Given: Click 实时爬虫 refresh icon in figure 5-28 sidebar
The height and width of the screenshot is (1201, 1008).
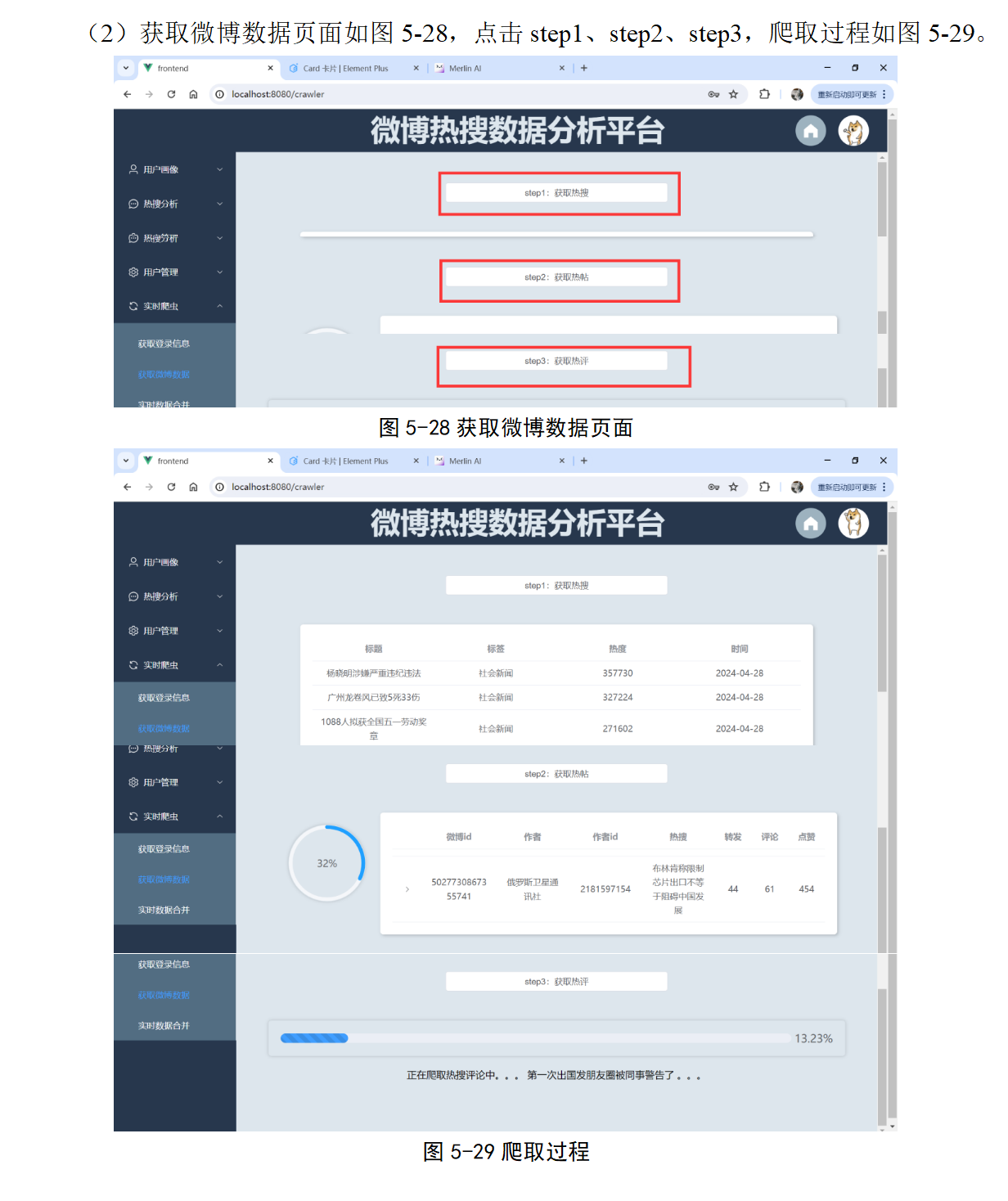Looking at the screenshot, I should pos(133,306).
